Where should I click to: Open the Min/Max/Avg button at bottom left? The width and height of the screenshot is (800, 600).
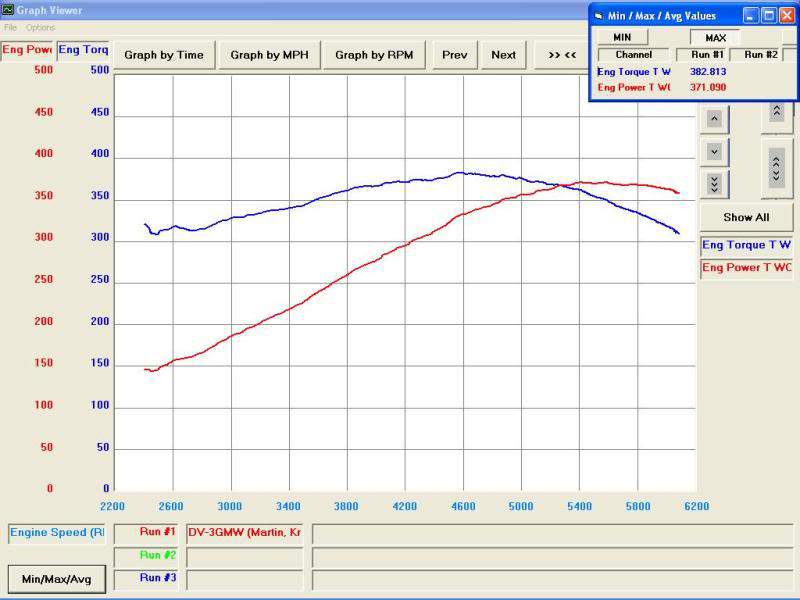[57, 579]
